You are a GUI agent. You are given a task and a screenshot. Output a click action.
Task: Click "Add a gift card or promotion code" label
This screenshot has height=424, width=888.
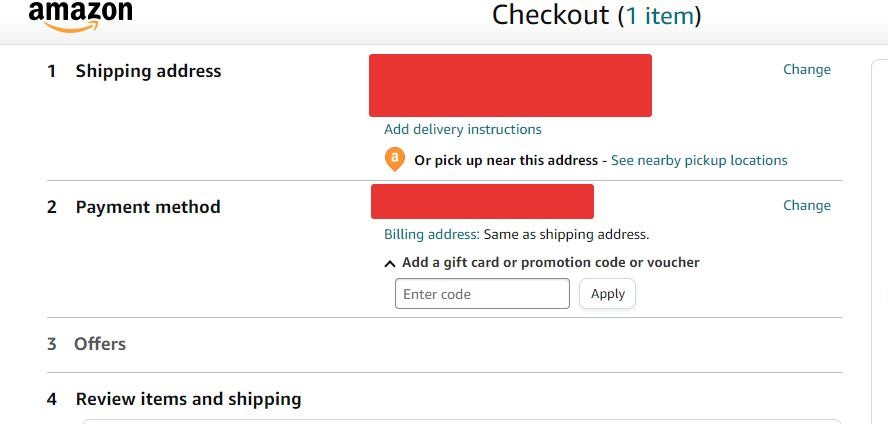tap(550, 263)
